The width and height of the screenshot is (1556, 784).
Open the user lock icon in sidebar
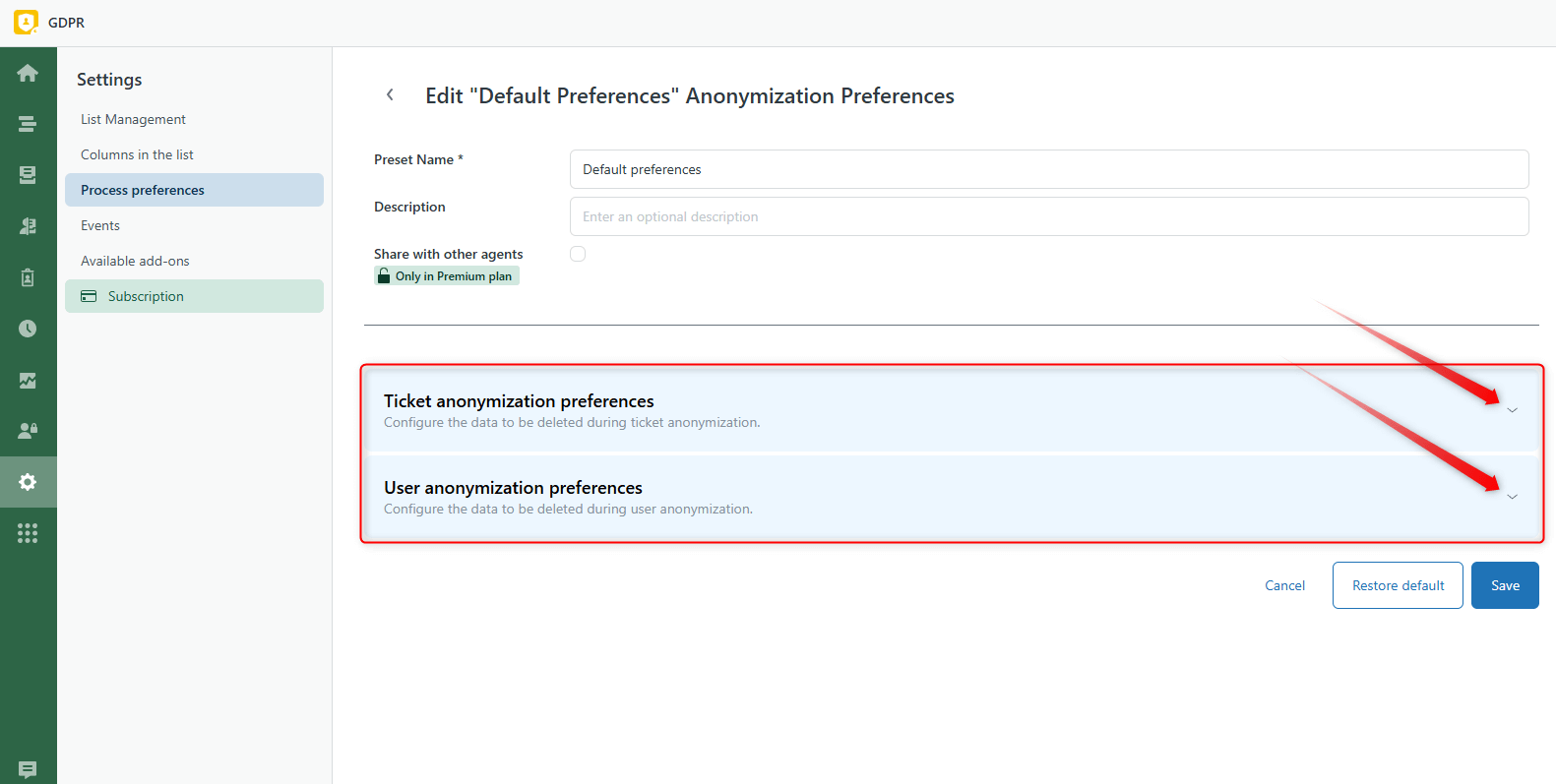(x=28, y=431)
